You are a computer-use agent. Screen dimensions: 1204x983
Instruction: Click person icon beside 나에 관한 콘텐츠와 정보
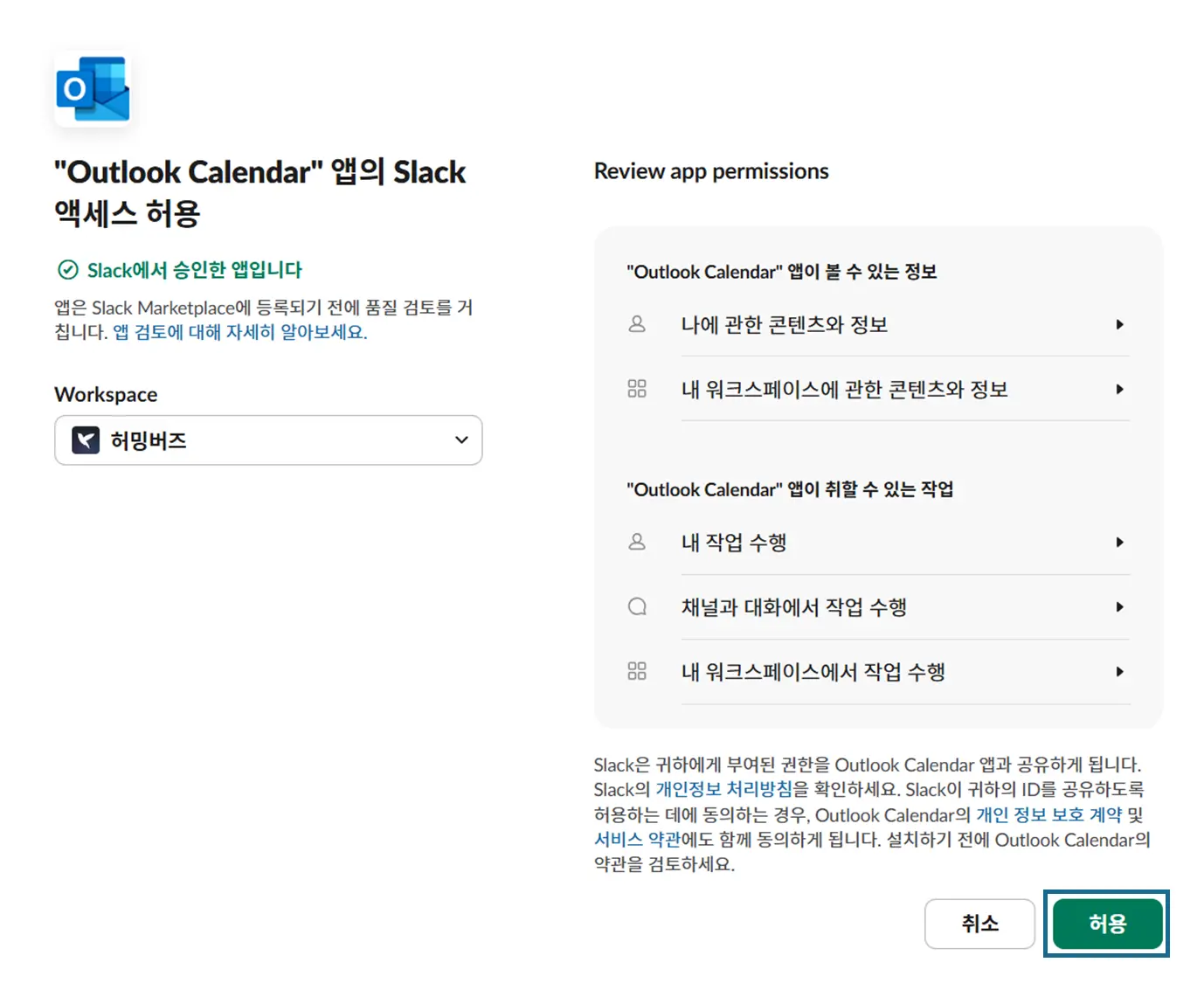[x=637, y=324]
